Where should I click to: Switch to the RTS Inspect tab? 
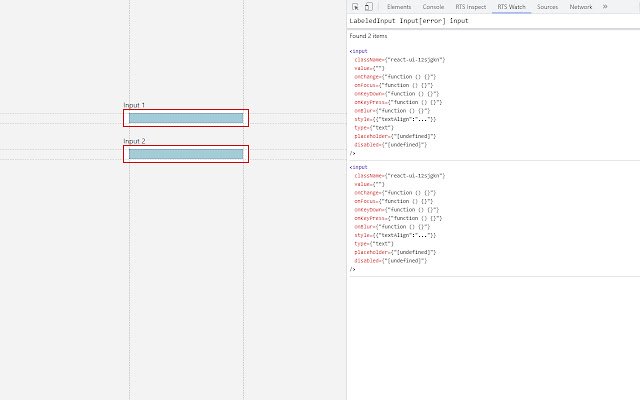471,7
